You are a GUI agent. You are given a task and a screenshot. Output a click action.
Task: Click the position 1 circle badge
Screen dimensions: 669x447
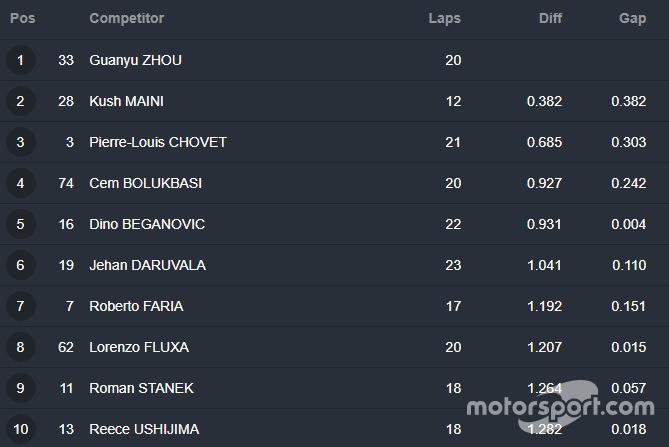[20, 60]
